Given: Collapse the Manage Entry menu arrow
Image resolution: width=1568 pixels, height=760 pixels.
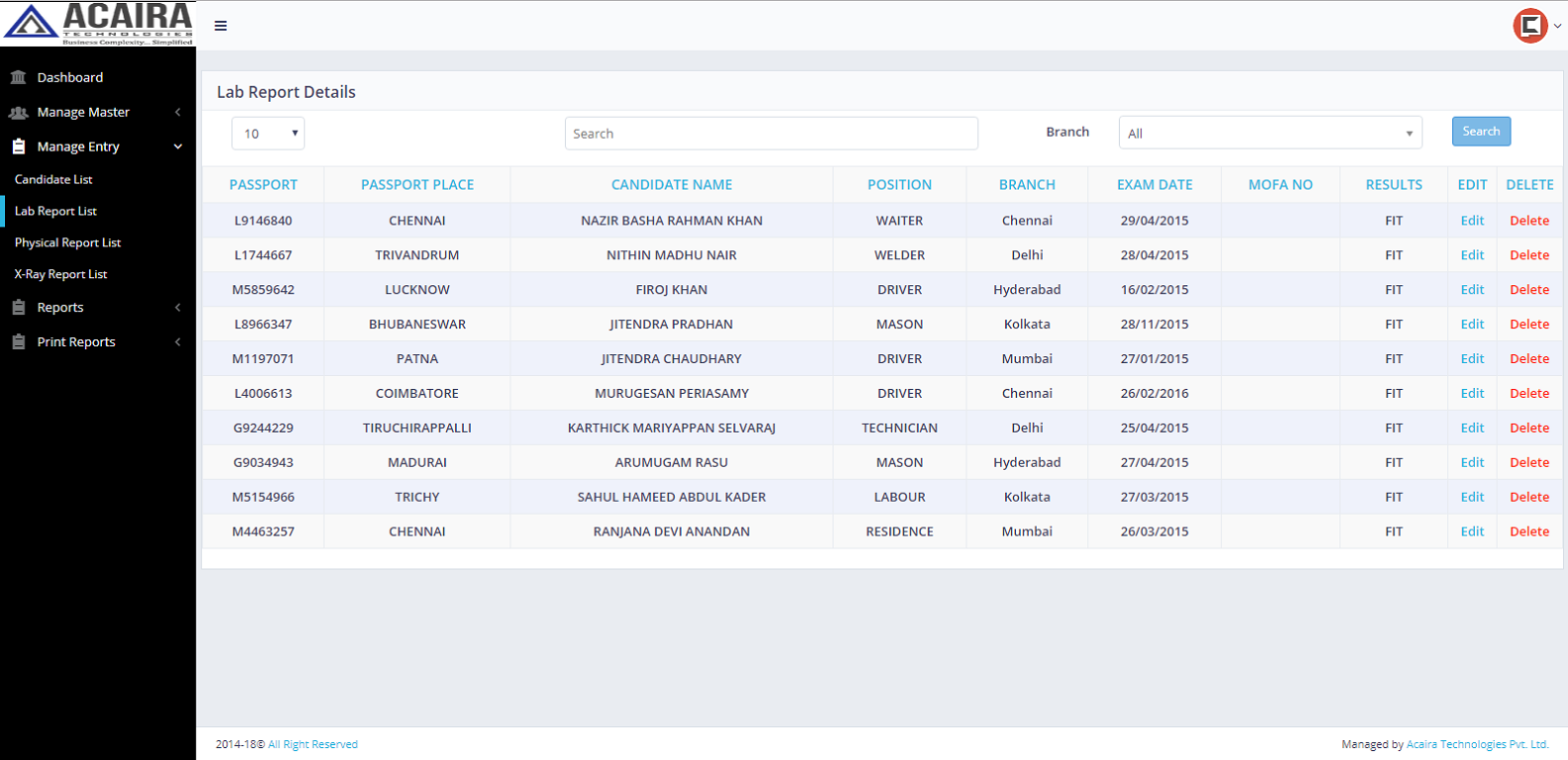Looking at the screenshot, I should 178,146.
